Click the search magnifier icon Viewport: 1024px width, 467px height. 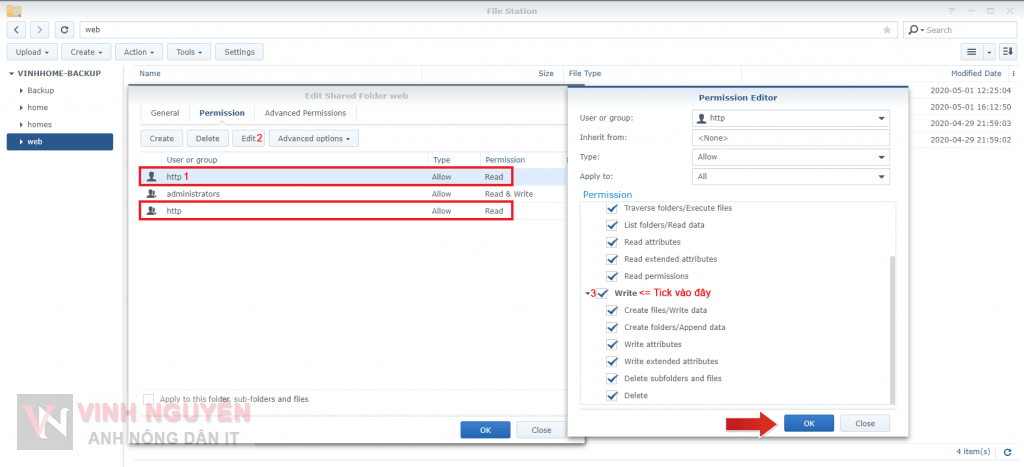click(x=914, y=30)
